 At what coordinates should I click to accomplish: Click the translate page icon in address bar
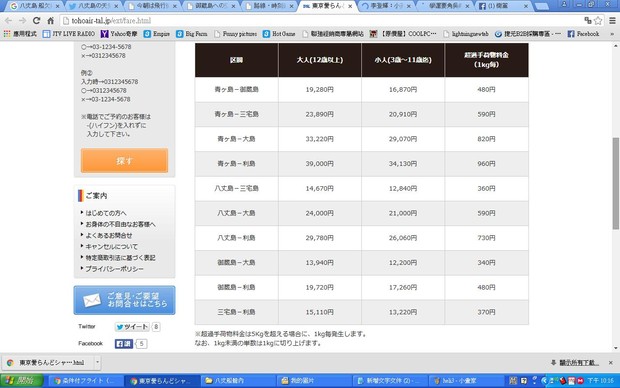[588, 20]
